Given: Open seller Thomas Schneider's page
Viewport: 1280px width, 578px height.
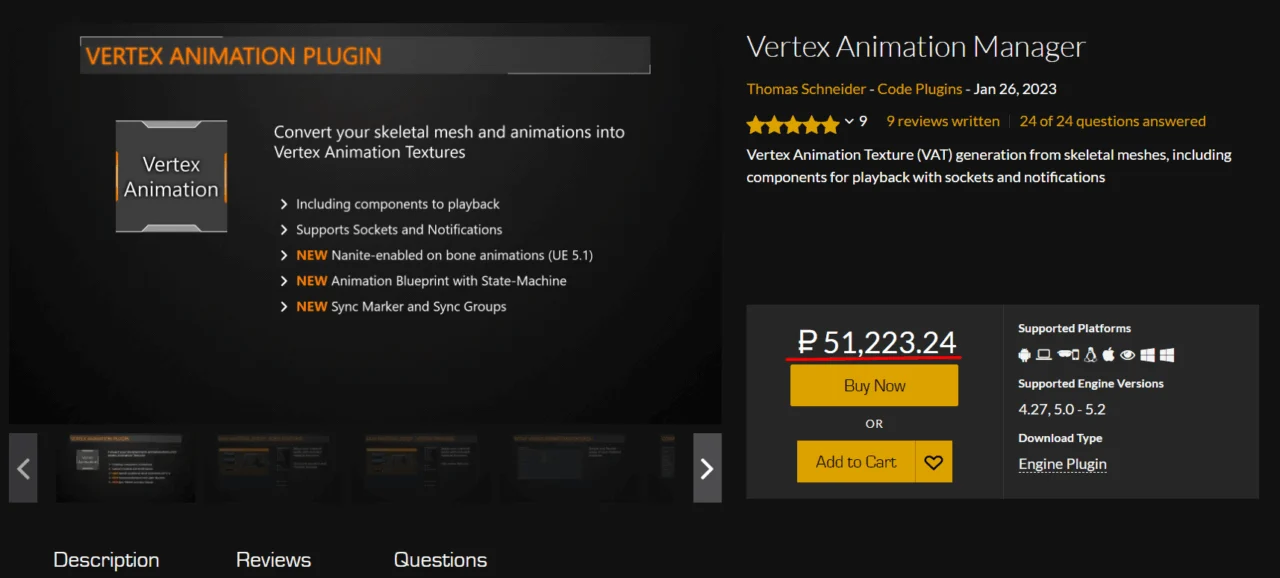Looking at the screenshot, I should [806, 89].
